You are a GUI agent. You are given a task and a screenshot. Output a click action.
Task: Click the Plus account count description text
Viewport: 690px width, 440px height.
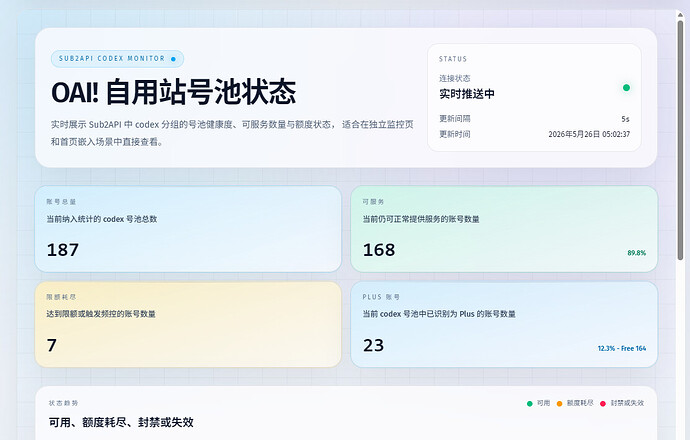pos(439,314)
